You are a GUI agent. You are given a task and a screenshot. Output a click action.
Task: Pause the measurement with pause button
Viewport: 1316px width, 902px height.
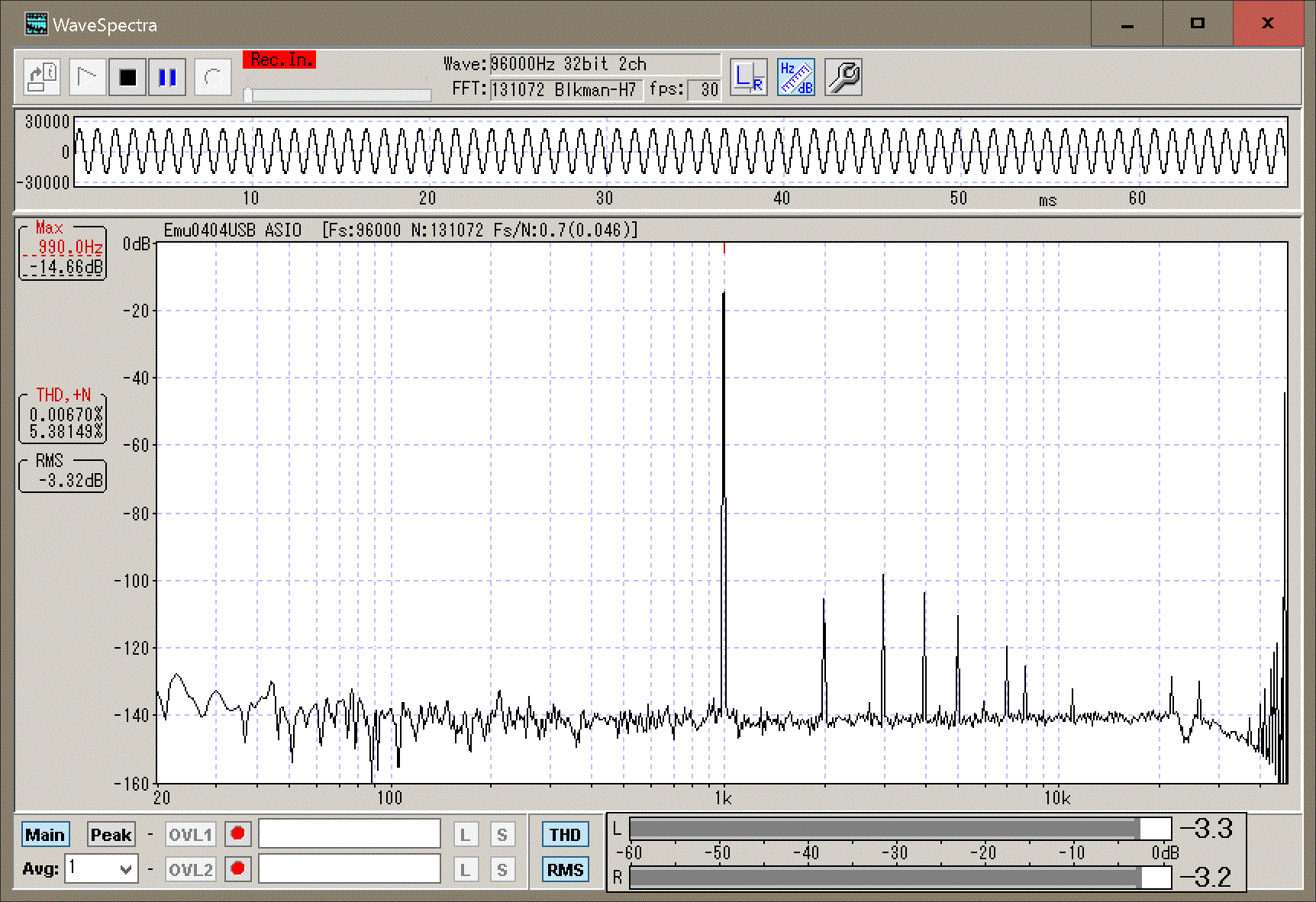[167, 77]
